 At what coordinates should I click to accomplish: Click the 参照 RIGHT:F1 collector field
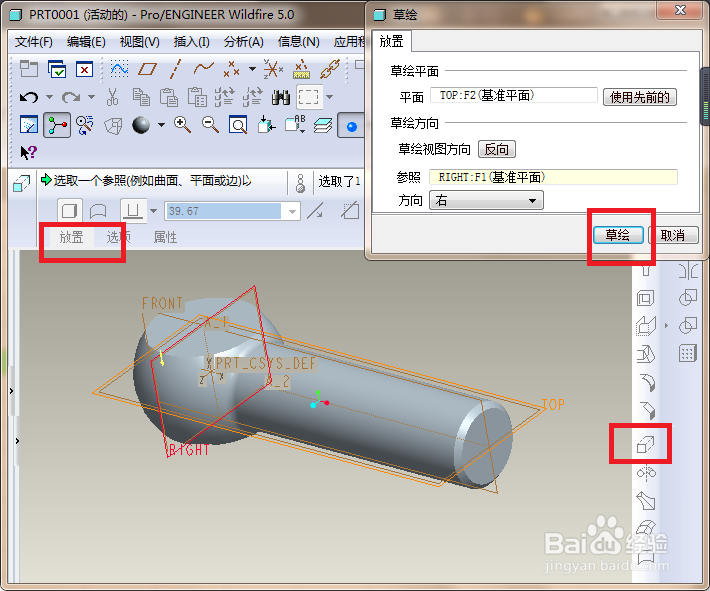pyautogui.click(x=553, y=177)
